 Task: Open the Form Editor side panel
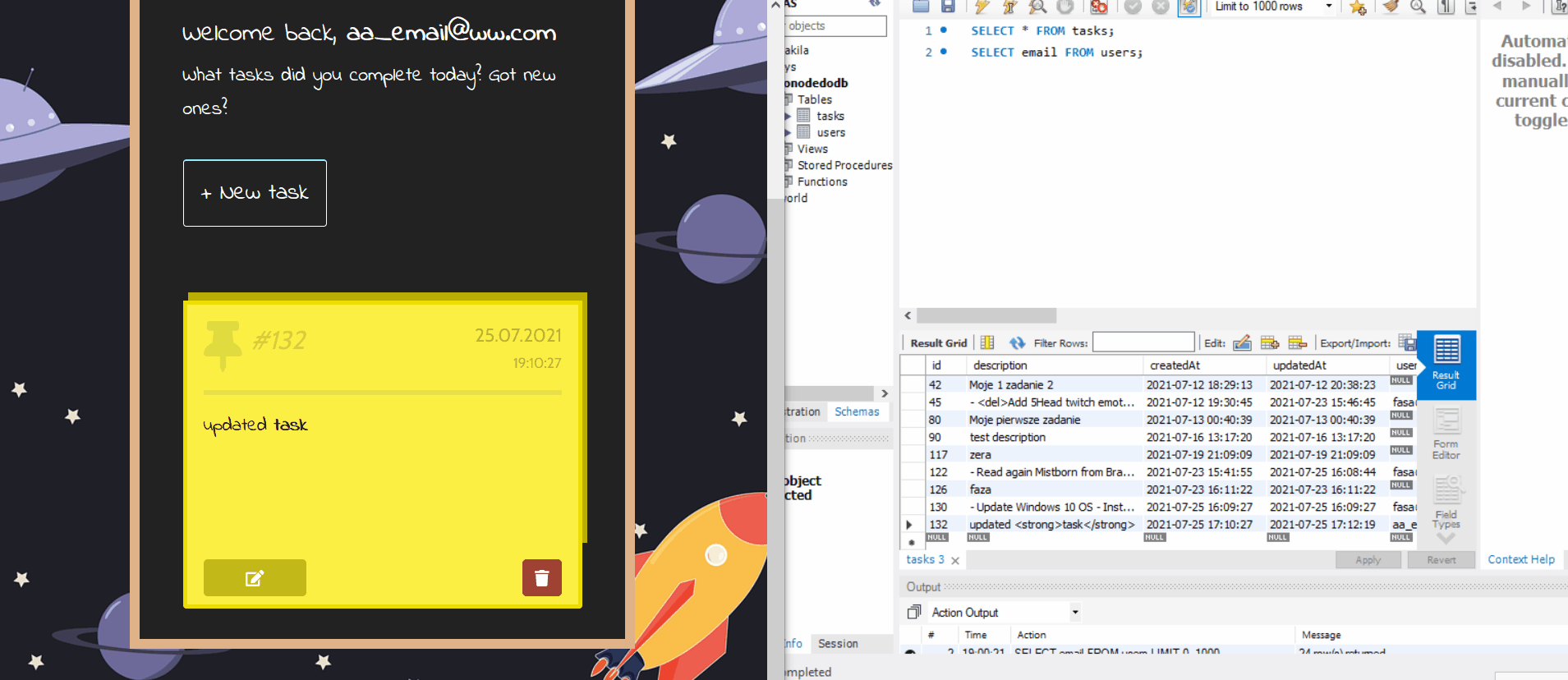pos(1446,434)
